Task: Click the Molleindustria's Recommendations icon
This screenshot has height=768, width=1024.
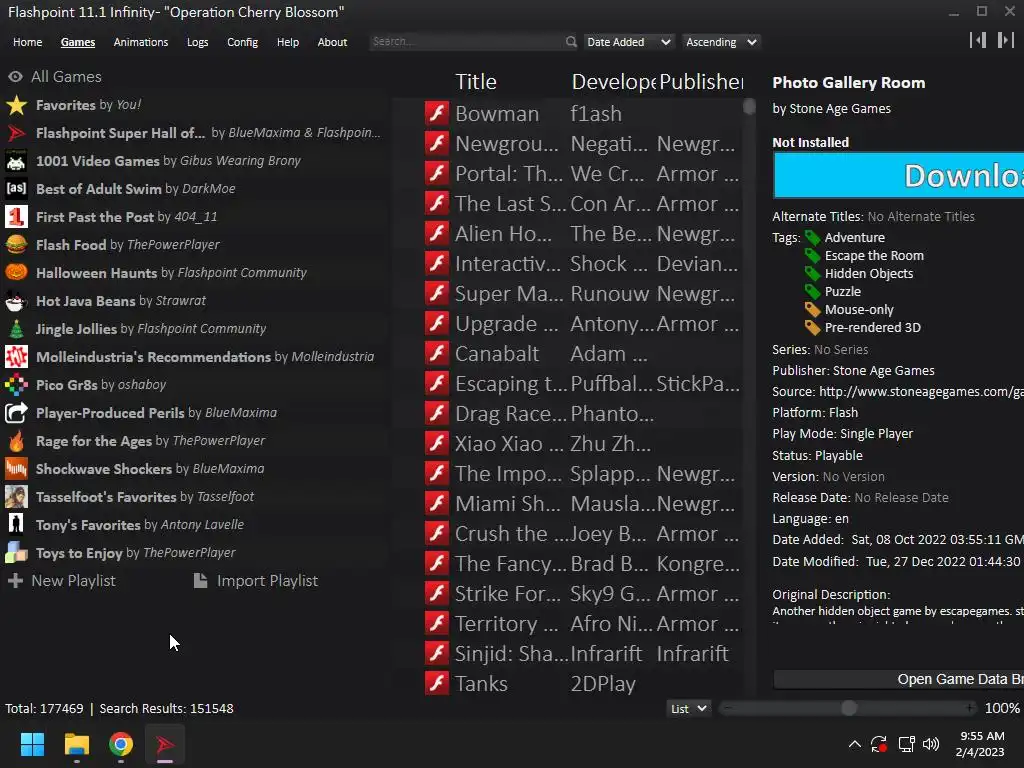Action: click(16, 357)
